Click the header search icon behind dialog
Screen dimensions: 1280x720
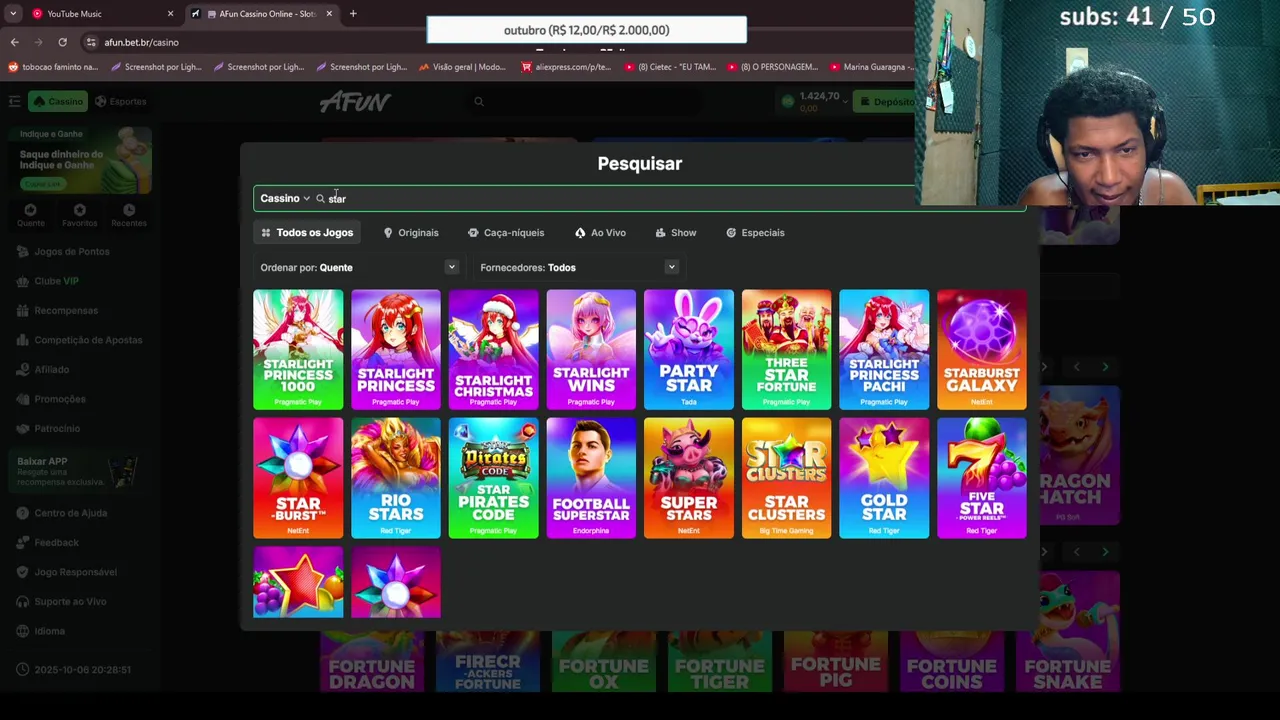(x=479, y=101)
